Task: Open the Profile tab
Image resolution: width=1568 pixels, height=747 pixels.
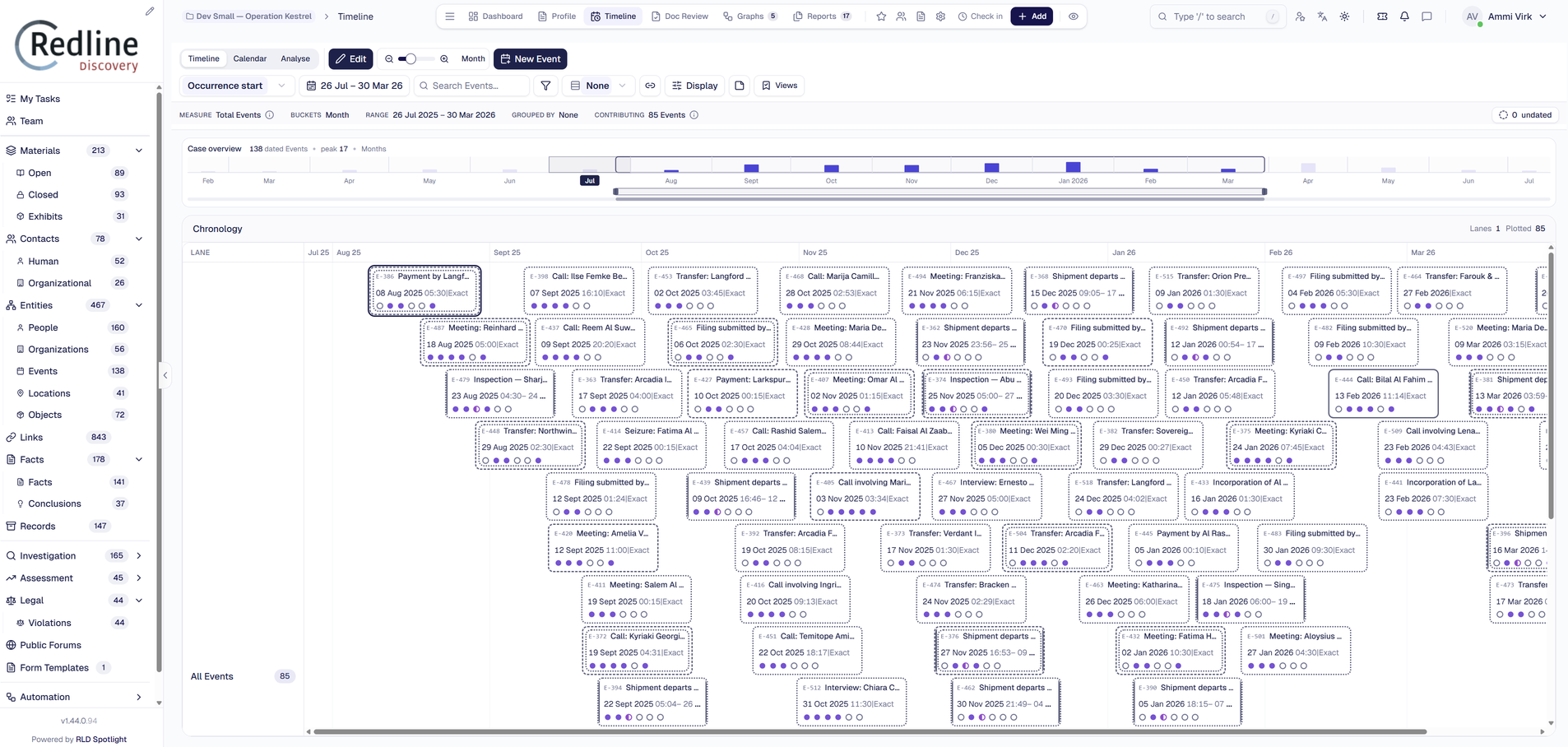Action: pos(557,16)
